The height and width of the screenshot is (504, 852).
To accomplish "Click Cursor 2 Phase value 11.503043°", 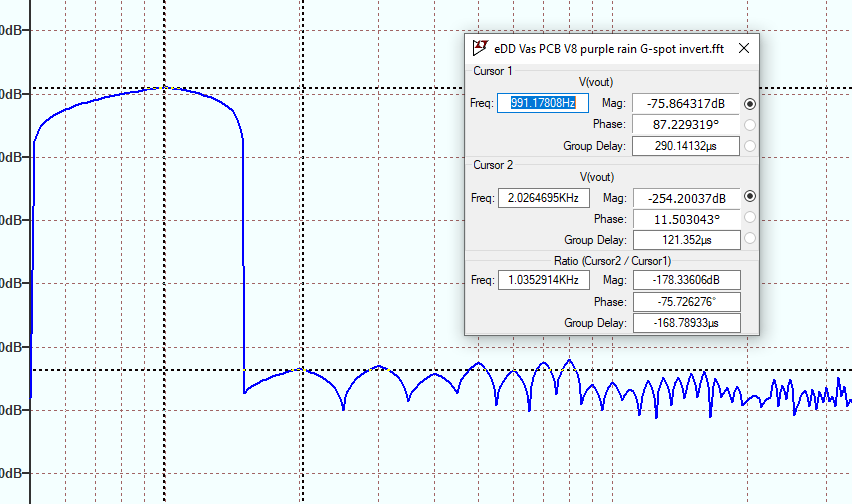I will (x=687, y=219).
